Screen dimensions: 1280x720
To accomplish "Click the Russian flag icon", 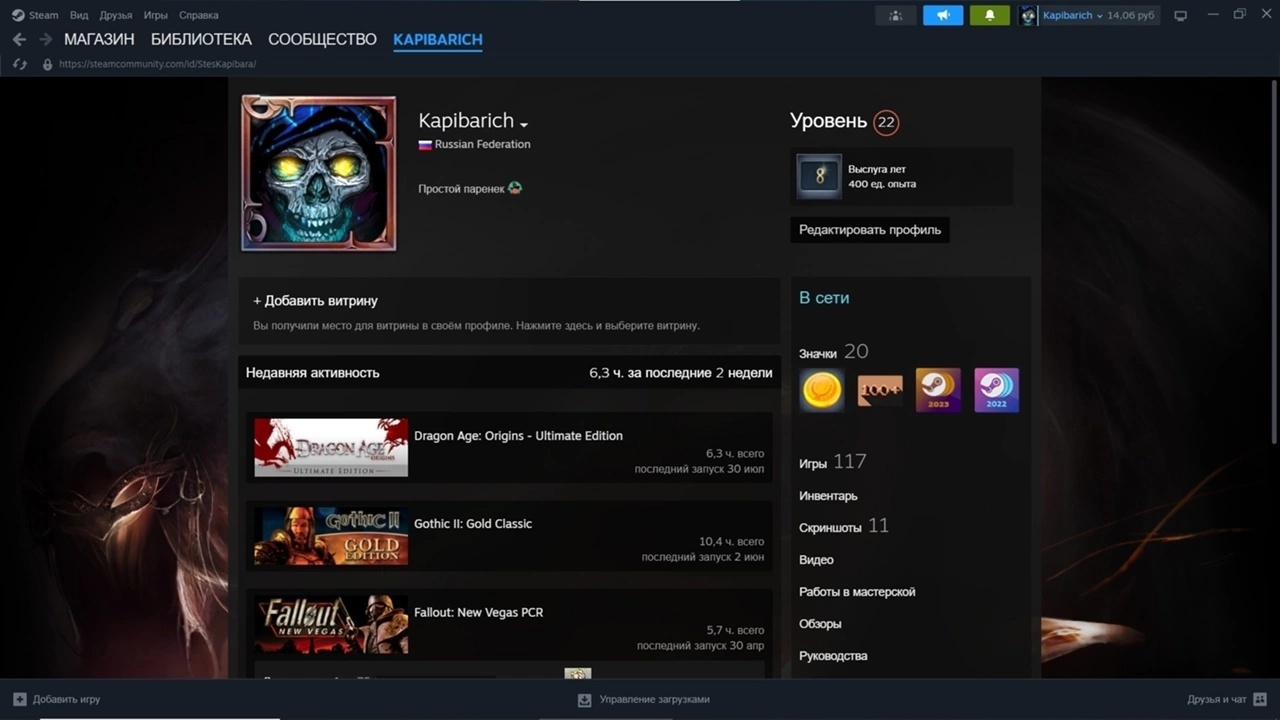I will (425, 144).
